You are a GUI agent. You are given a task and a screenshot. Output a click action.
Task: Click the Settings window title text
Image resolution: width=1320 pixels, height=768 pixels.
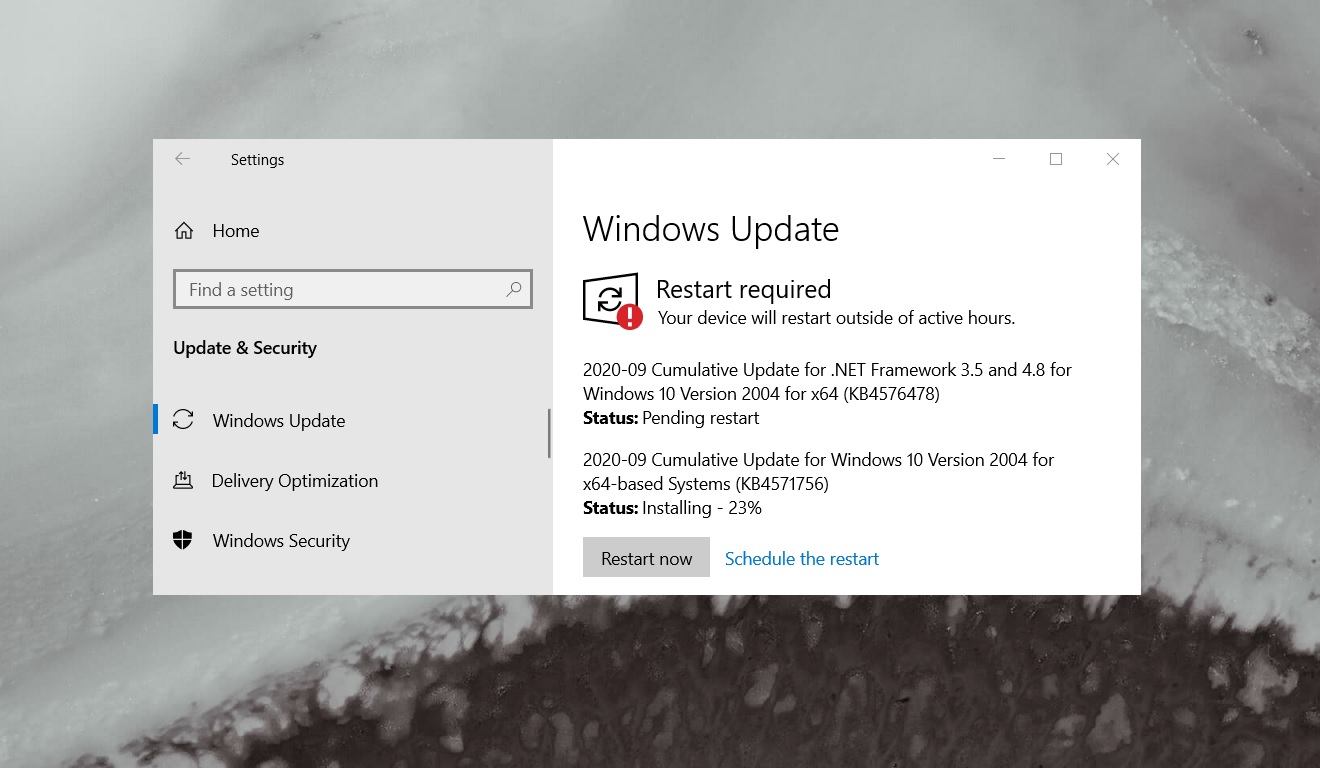257,159
